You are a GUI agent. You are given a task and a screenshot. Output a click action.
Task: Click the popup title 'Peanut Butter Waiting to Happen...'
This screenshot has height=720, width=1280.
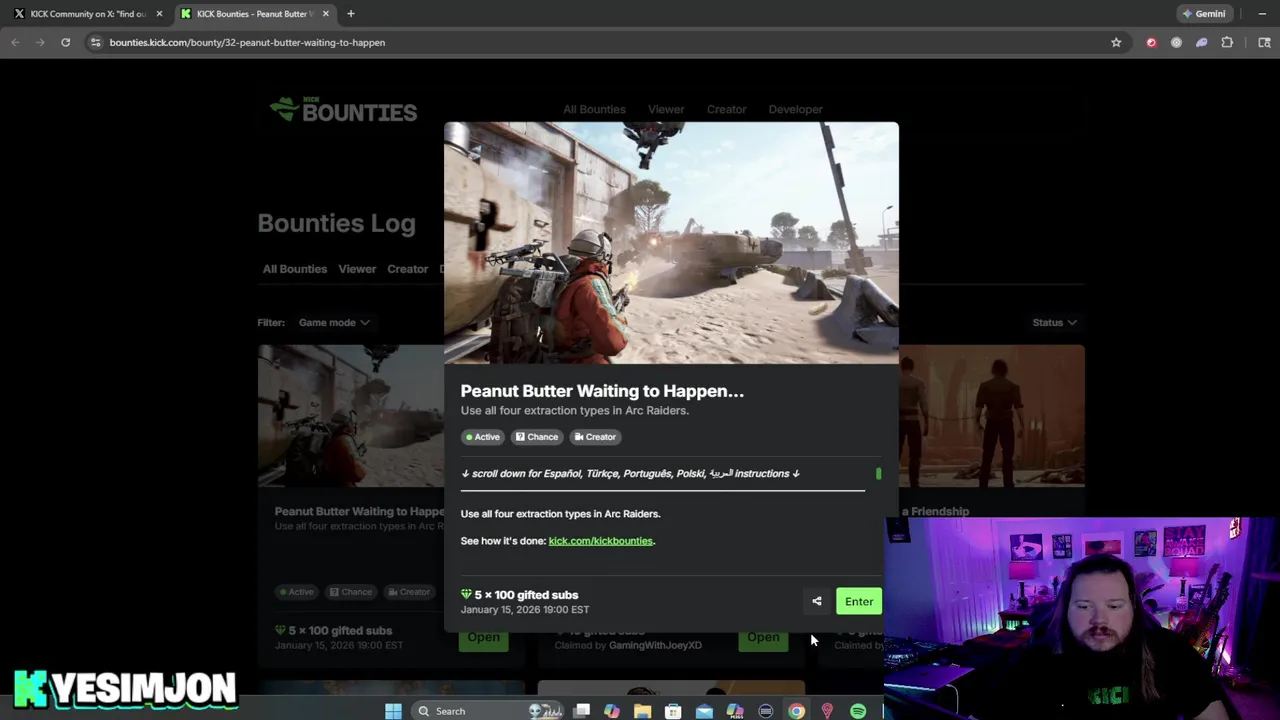click(x=602, y=391)
